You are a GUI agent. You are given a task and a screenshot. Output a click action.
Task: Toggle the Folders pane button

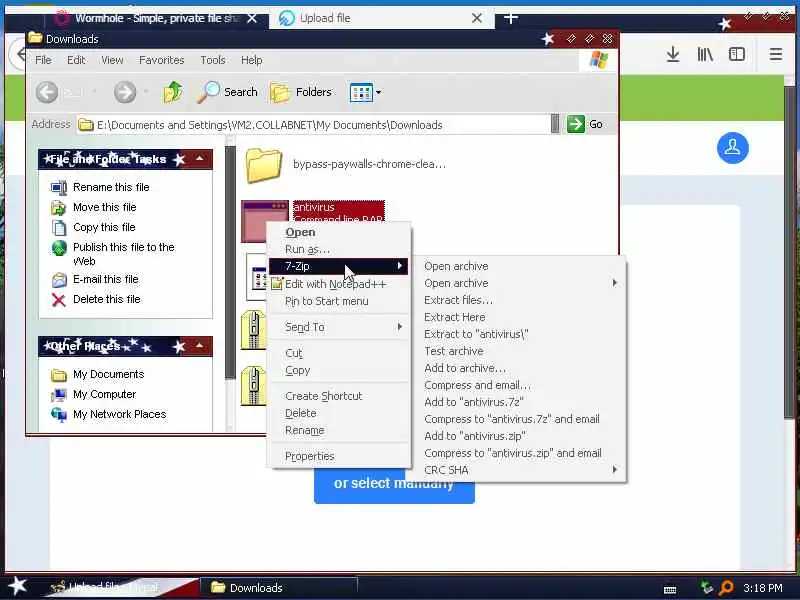pyautogui.click(x=301, y=92)
